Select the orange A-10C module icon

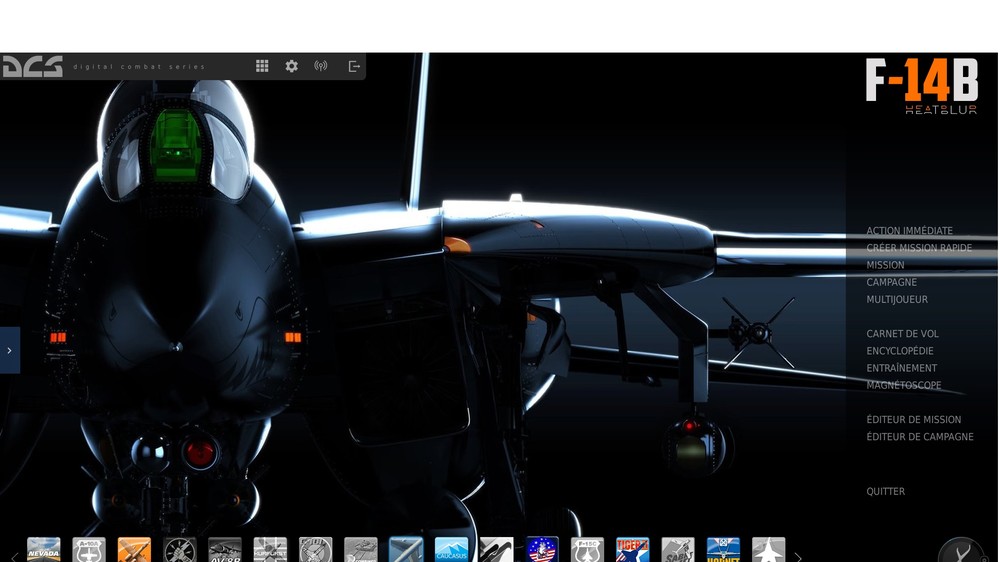tap(134, 549)
